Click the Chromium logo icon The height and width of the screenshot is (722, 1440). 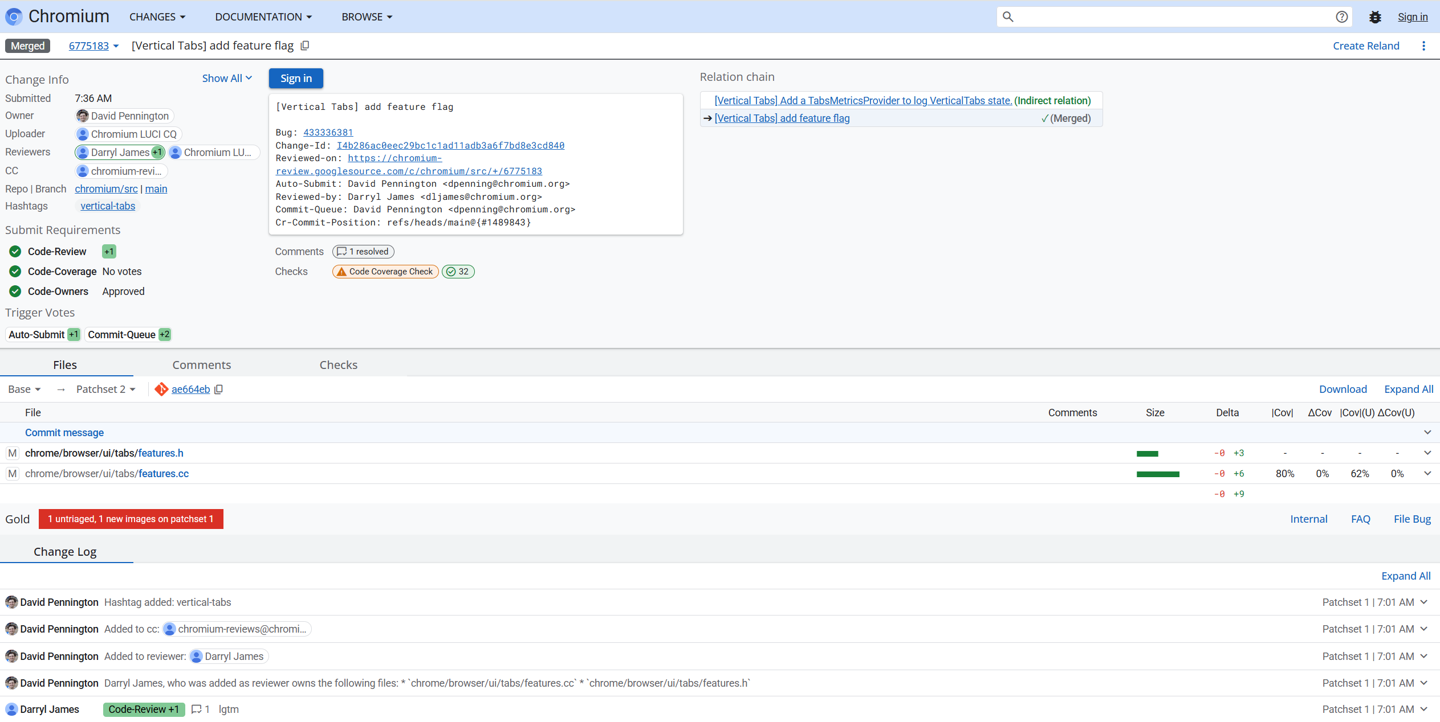pyautogui.click(x=14, y=17)
